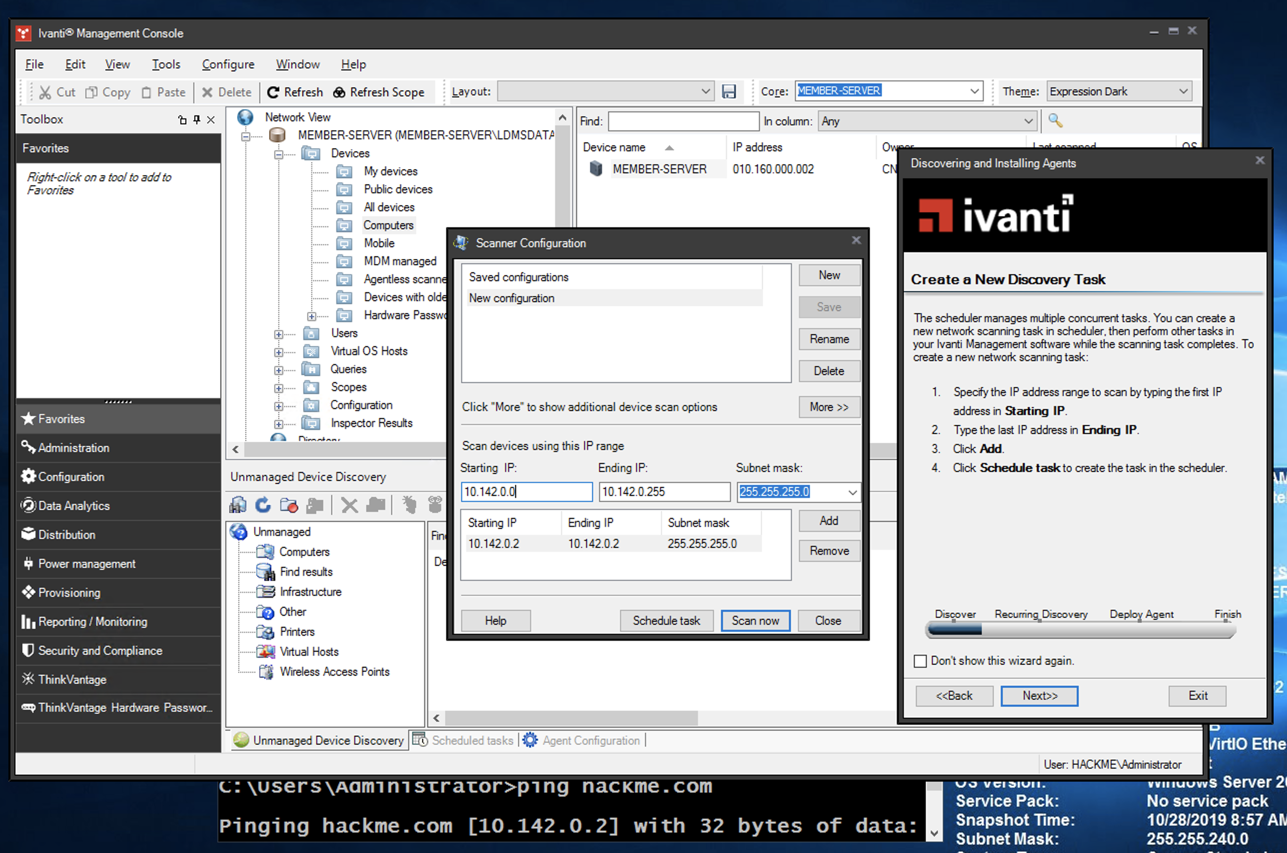
Task: Pin the Toolbox panel with pushpin icon
Action: [196, 120]
